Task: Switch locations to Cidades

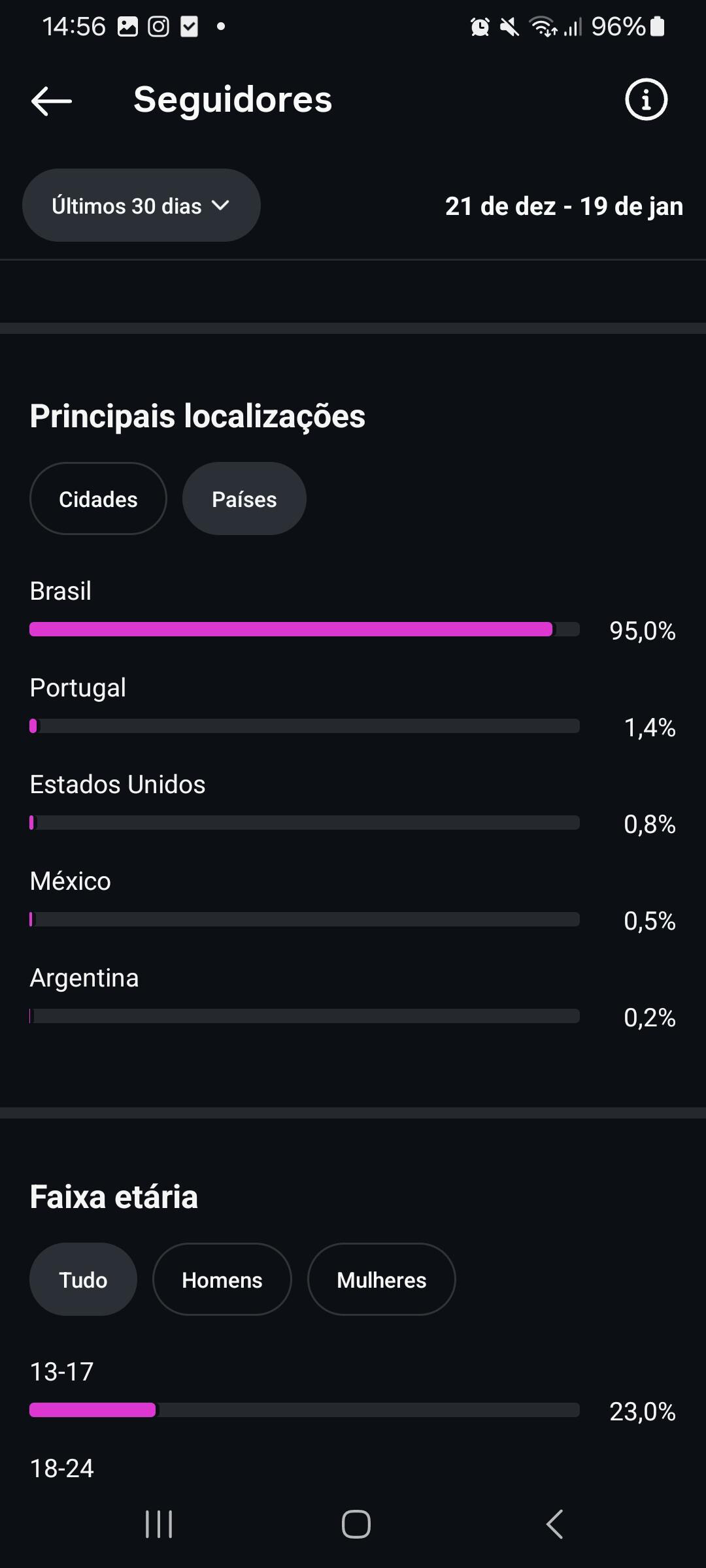Action: pyautogui.click(x=98, y=499)
